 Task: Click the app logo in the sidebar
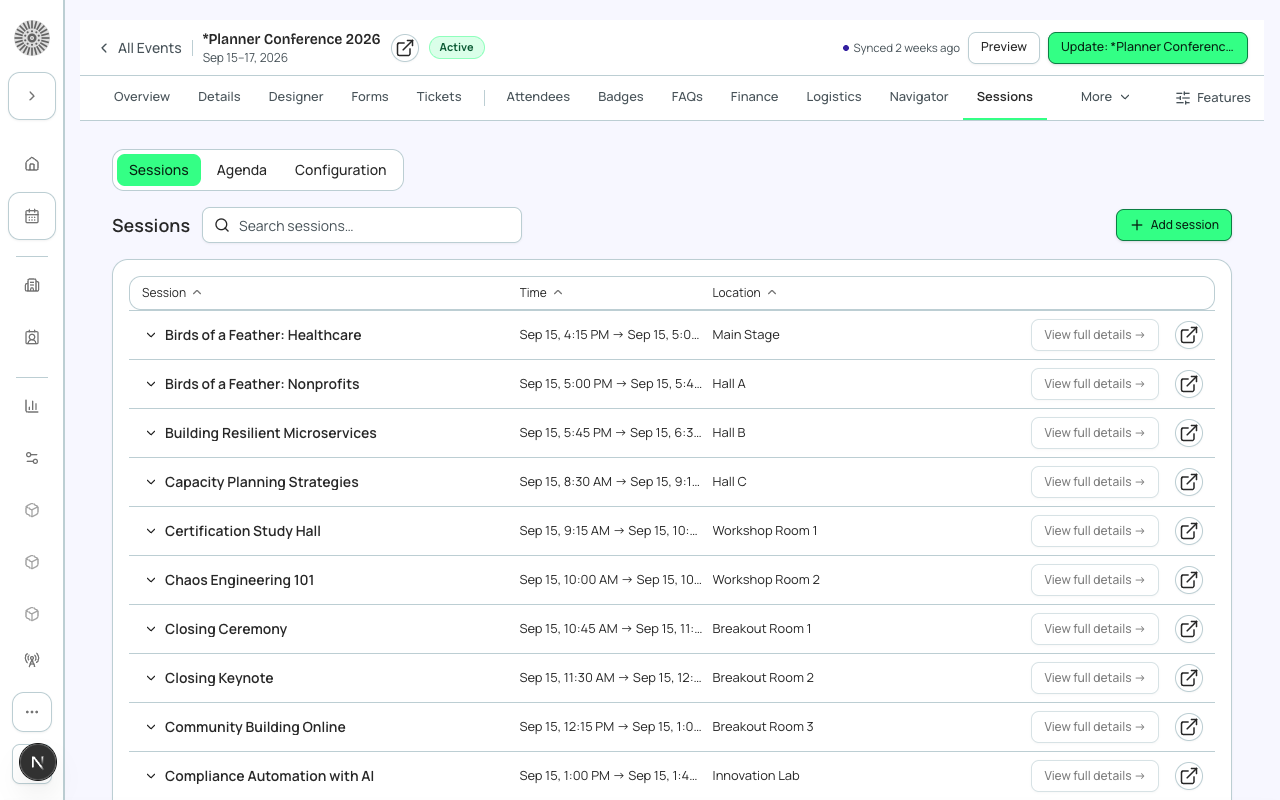pos(32,38)
